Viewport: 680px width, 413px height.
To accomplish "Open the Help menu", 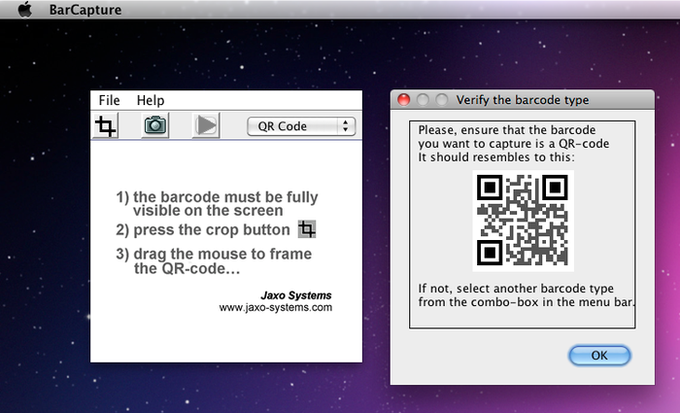I will coord(150,100).
